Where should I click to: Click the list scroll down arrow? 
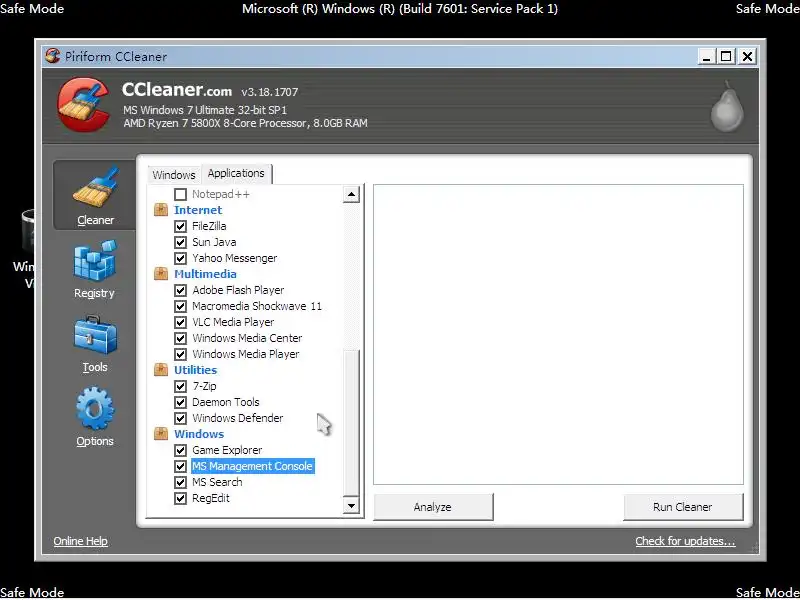coord(351,506)
